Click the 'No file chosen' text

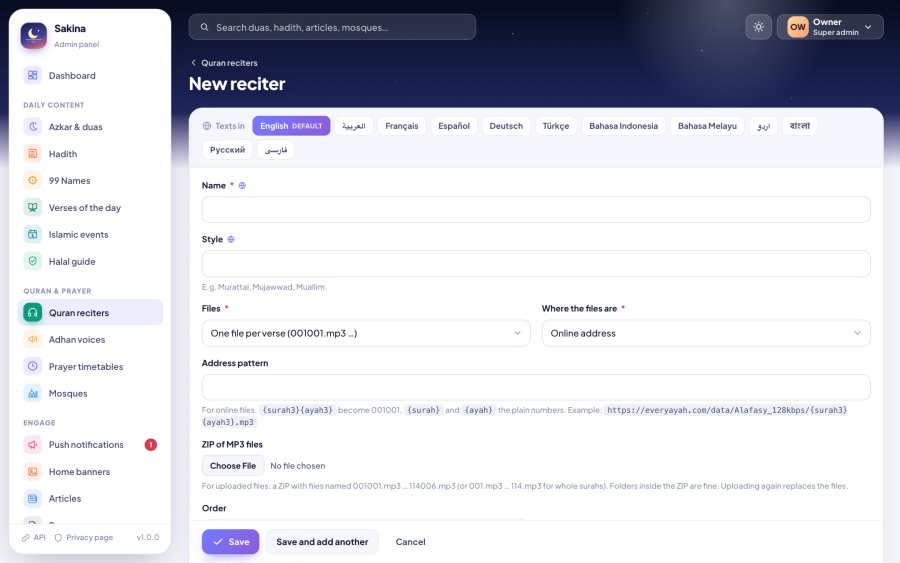click(297, 466)
